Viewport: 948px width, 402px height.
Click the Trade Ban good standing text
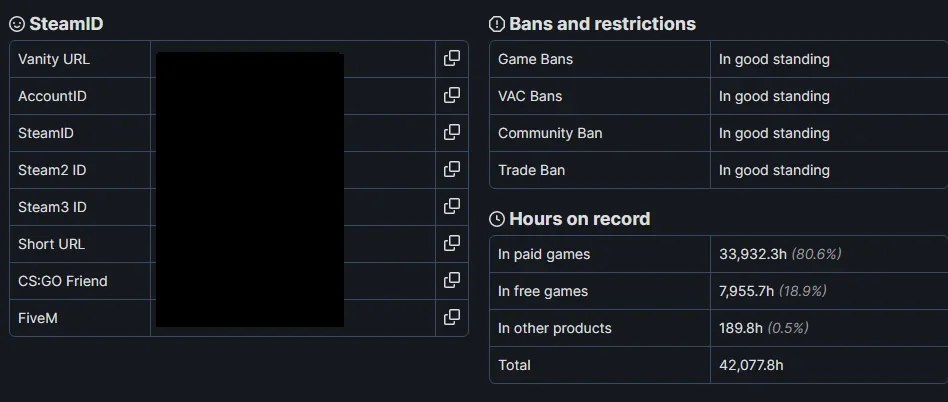point(774,170)
